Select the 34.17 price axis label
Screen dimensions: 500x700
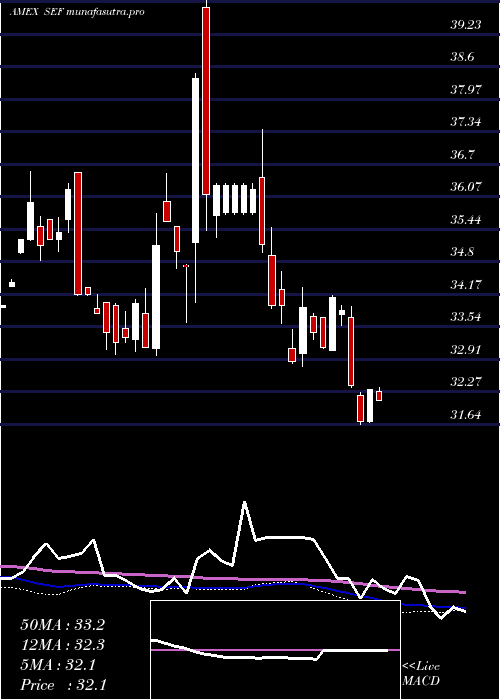point(466,284)
